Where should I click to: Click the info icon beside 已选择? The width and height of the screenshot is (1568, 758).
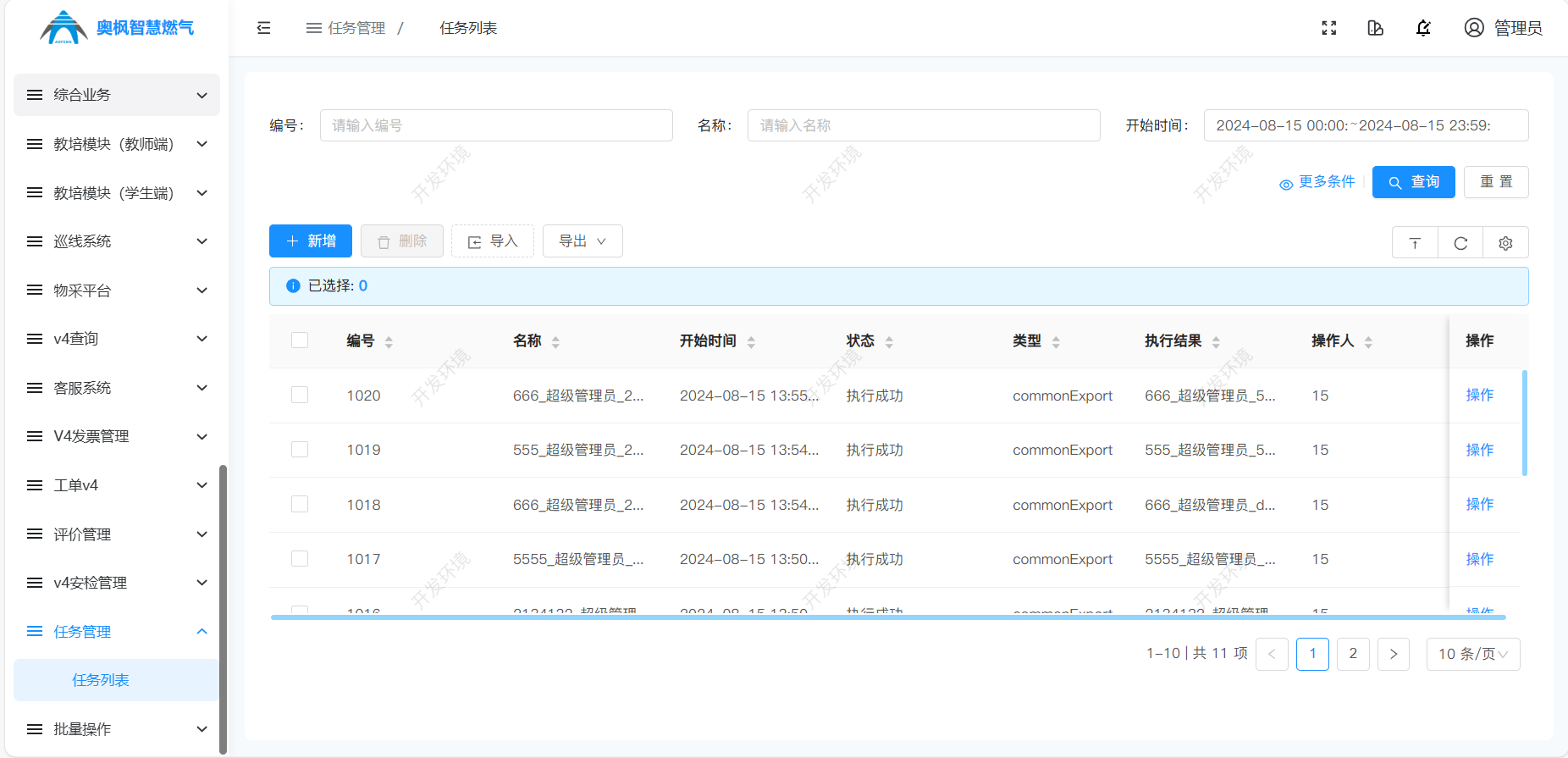[x=293, y=286]
